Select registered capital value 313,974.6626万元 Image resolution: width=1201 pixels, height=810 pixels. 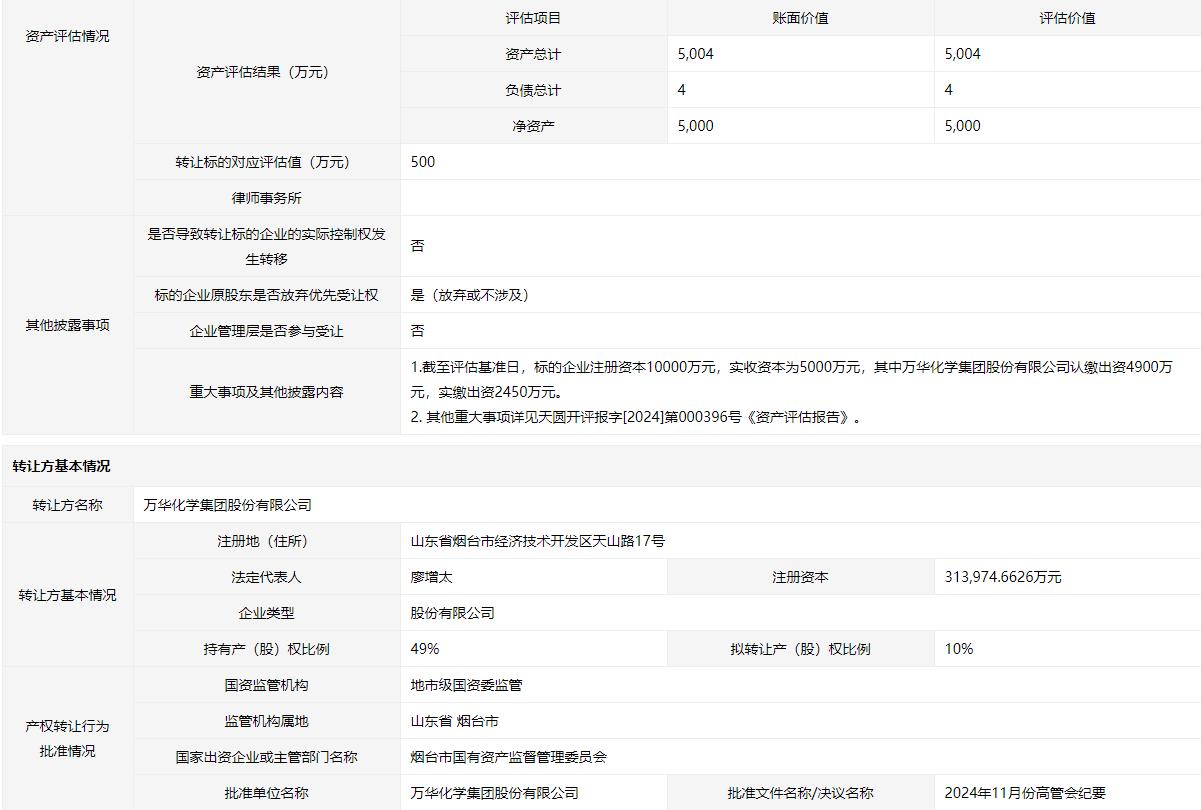pyautogui.click(x=1003, y=577)
